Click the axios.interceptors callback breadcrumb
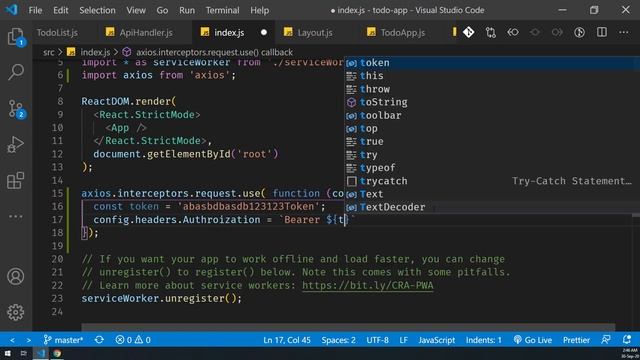This screenshot has width=640, height=360. click(214, 52)
